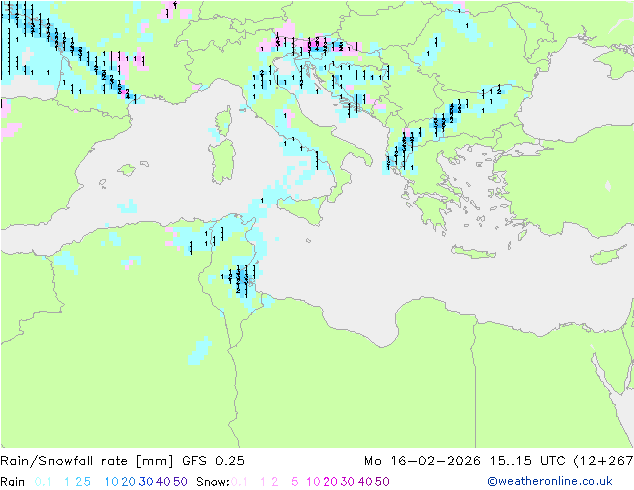634x490 pixels.
Task: Click the island of Sardinia on the map
Action: click(x=222, y=161)
